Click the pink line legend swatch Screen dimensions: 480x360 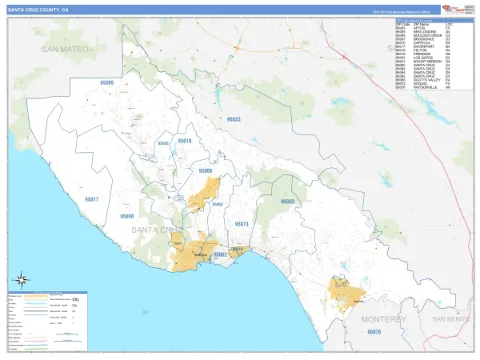(x=36, y=342)
